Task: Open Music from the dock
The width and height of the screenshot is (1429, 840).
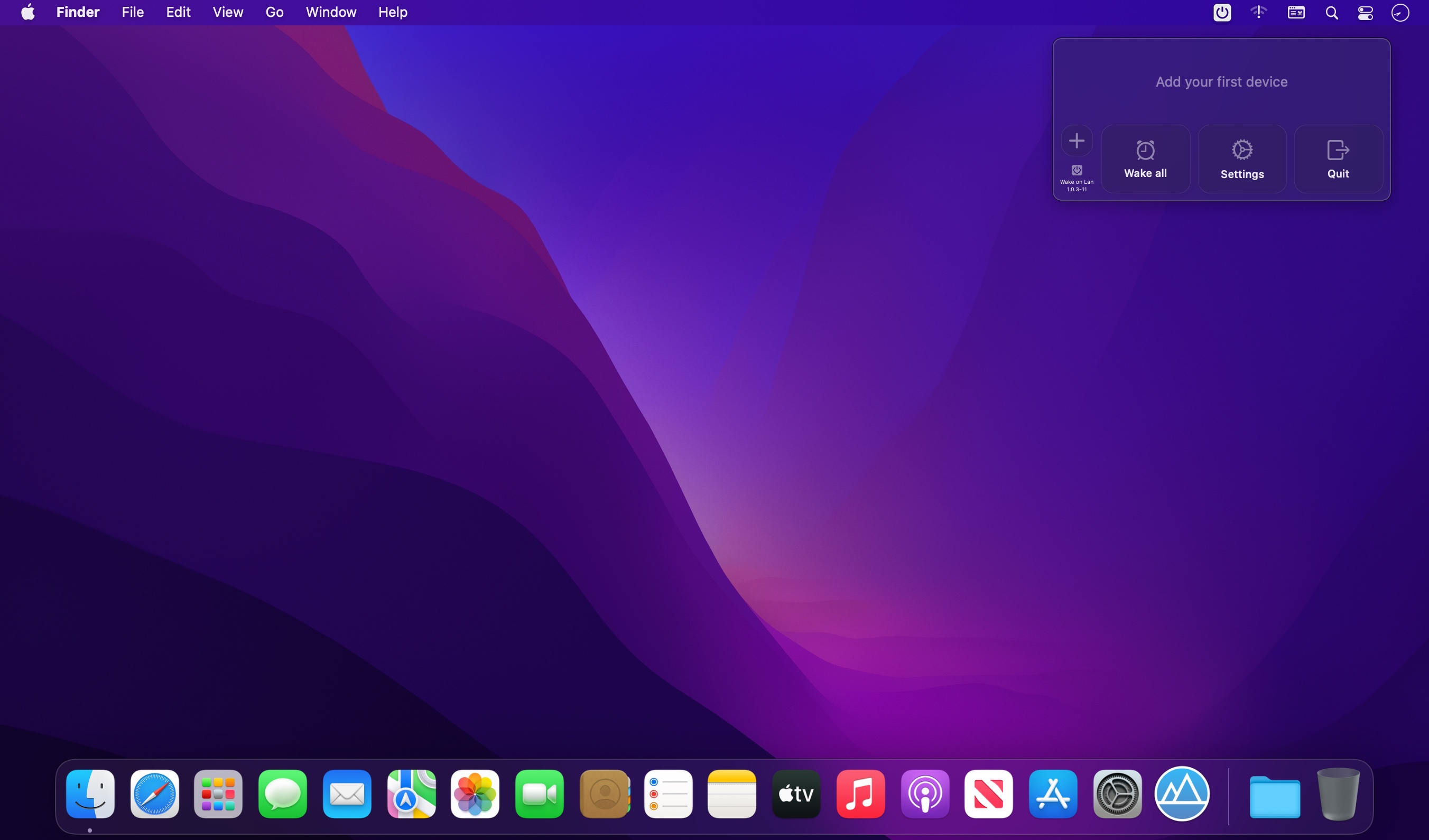Action: click(861, 794)
